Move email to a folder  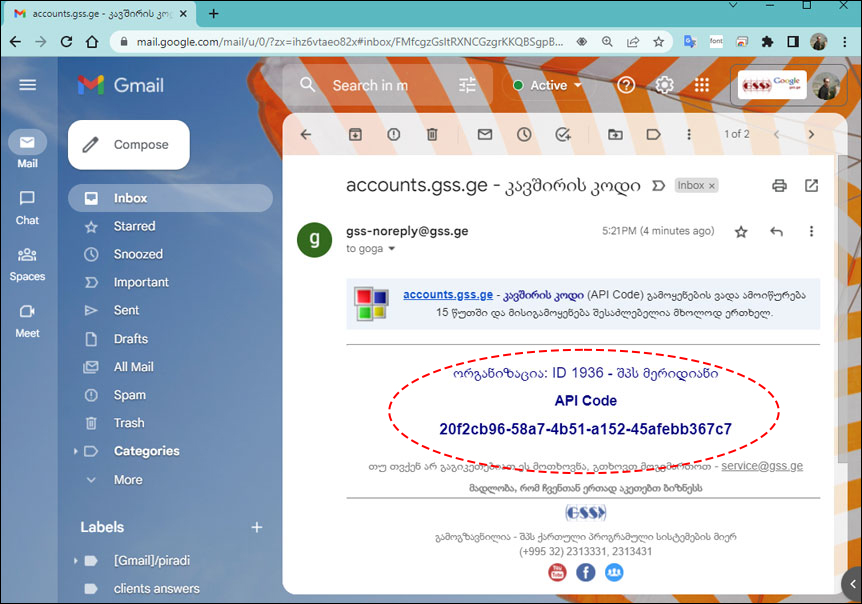pyautogui.click(x=615, y=134)
